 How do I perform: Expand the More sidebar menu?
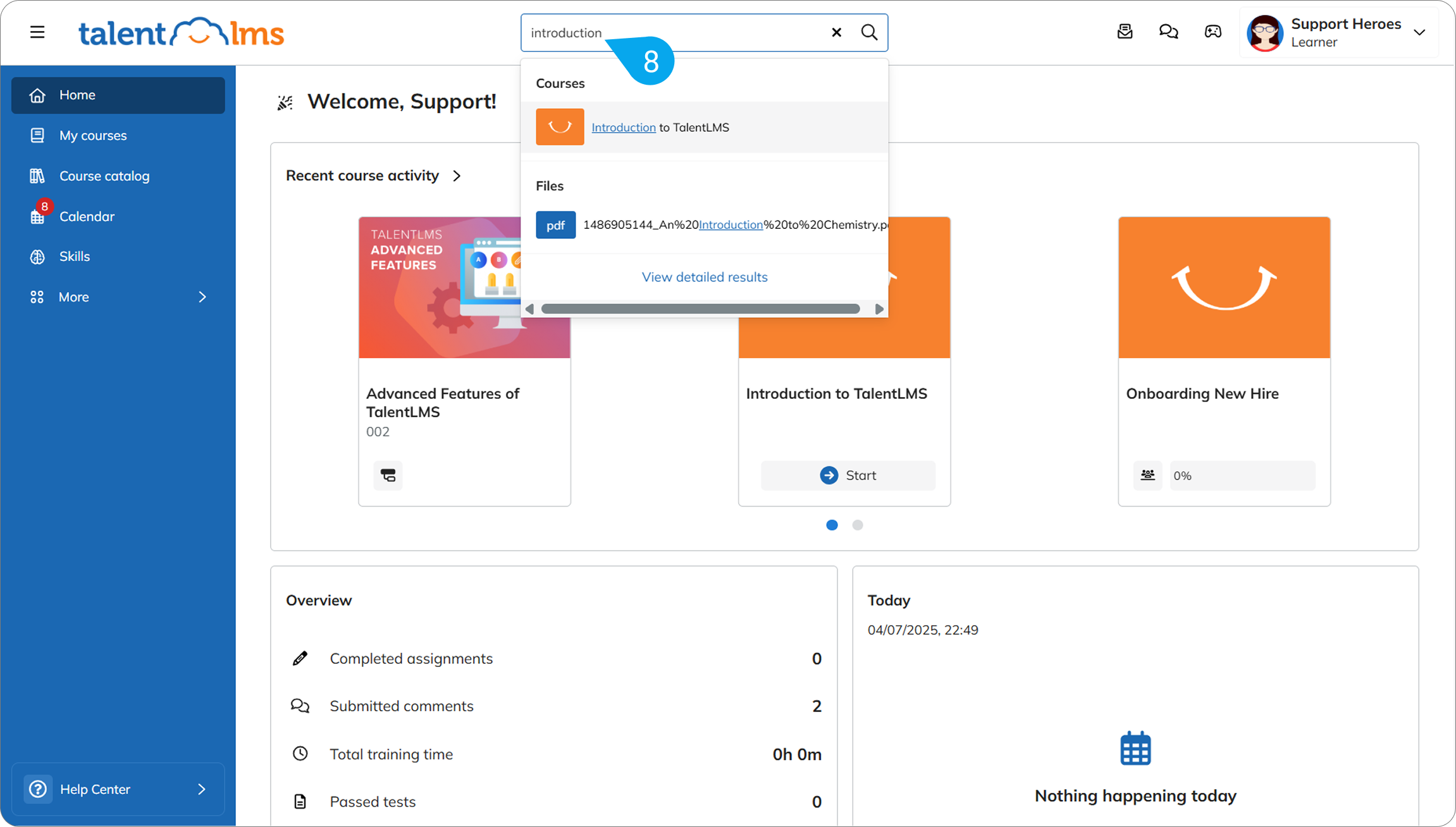(x=118, y=297)
